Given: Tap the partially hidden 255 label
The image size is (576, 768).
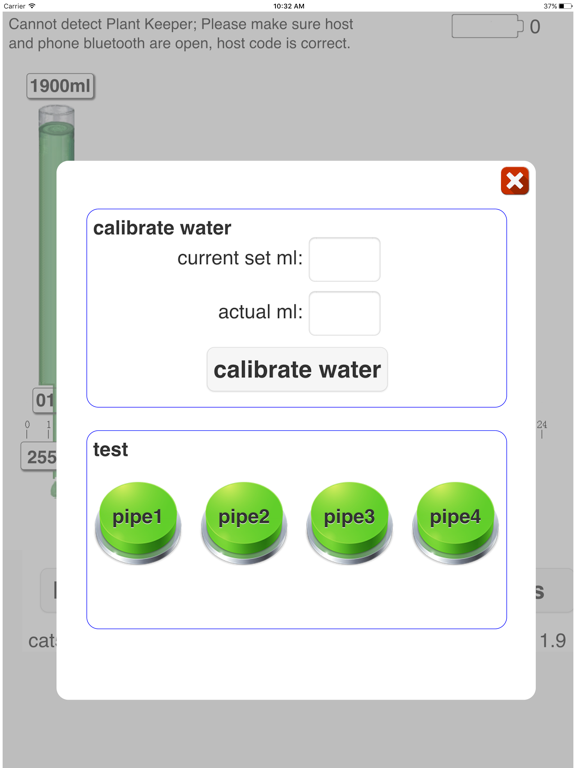Looking at the screenshot, I should 39,456.
